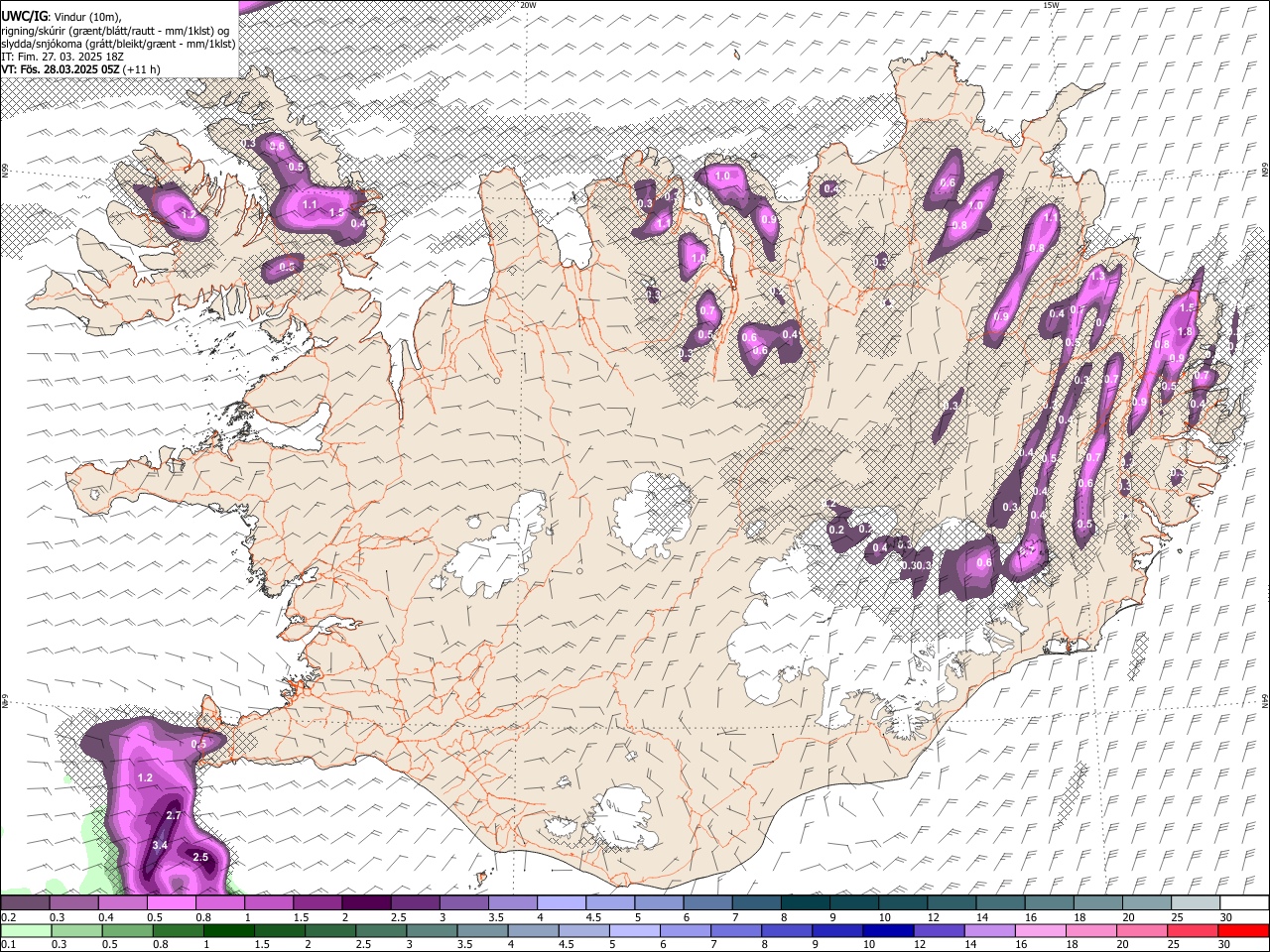Click the 1.8 value in east Iceland
Viewport: 1270px width, 952px height.
(x=1184, y=332)
